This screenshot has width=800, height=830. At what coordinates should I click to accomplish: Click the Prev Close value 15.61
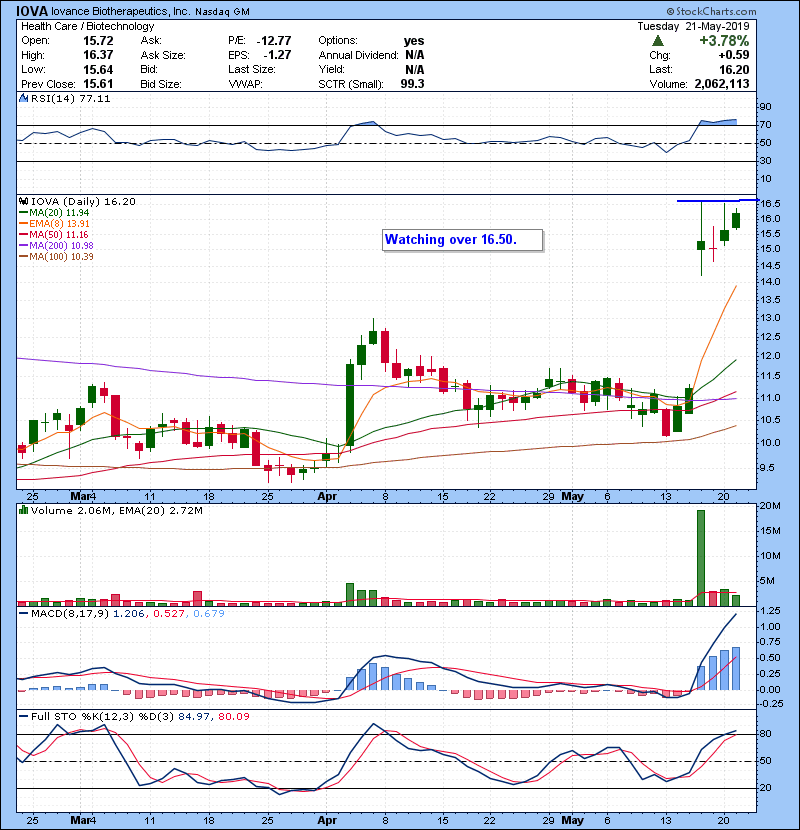98,84
